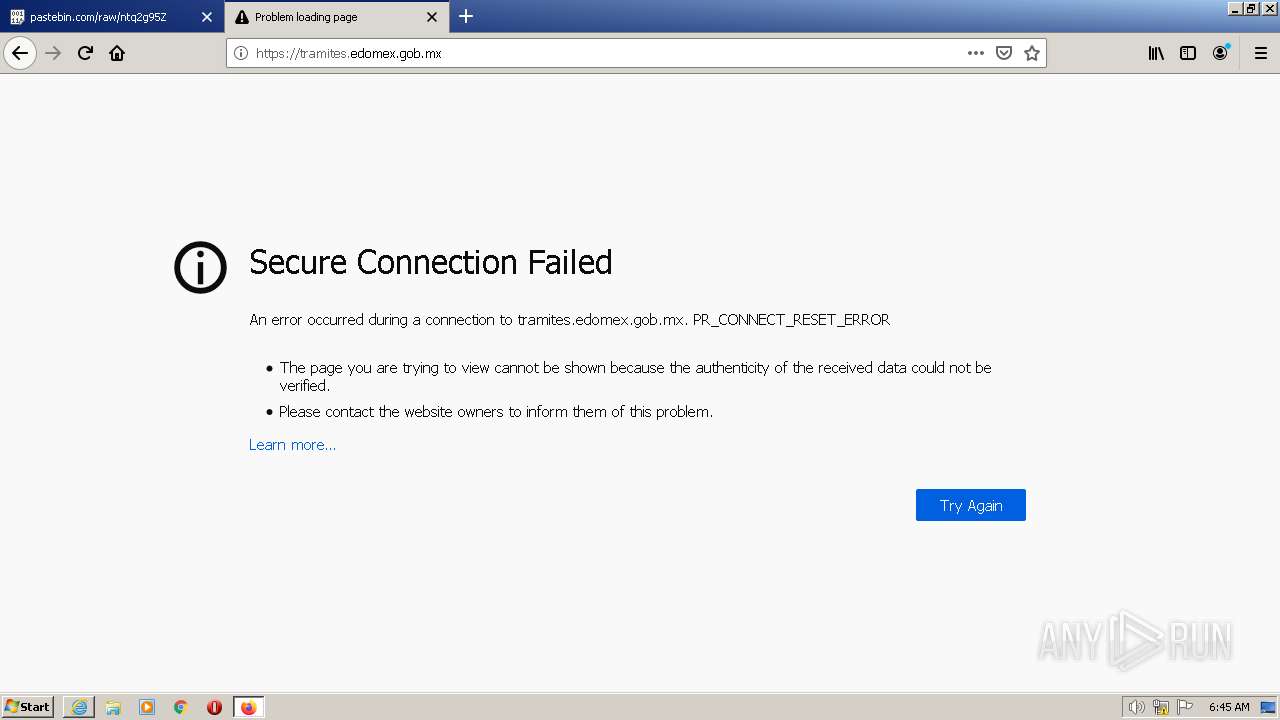Open the Learn more link
1280x720 pixels.
[292, 445]
